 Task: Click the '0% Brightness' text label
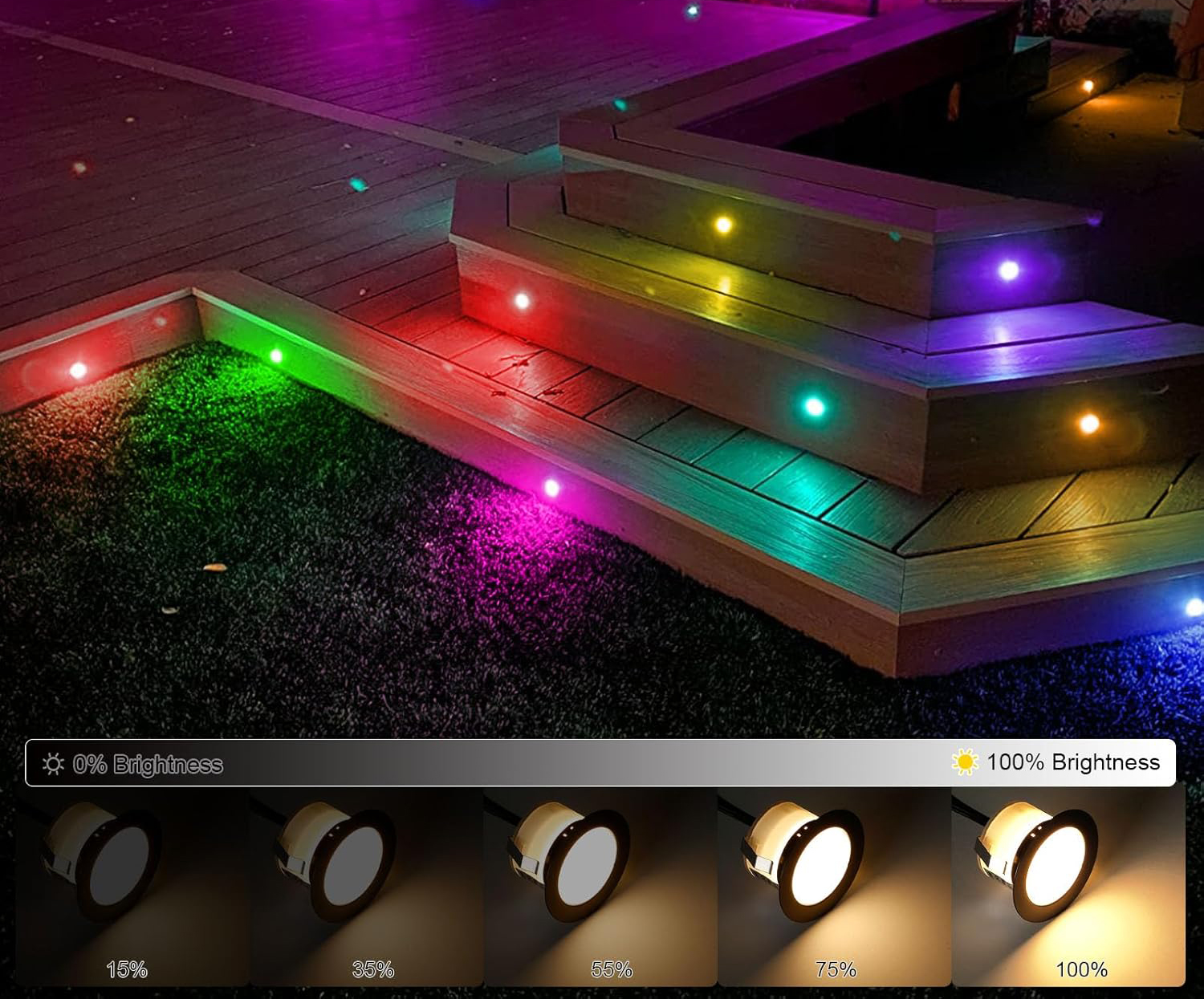click(x=148, y=765)
